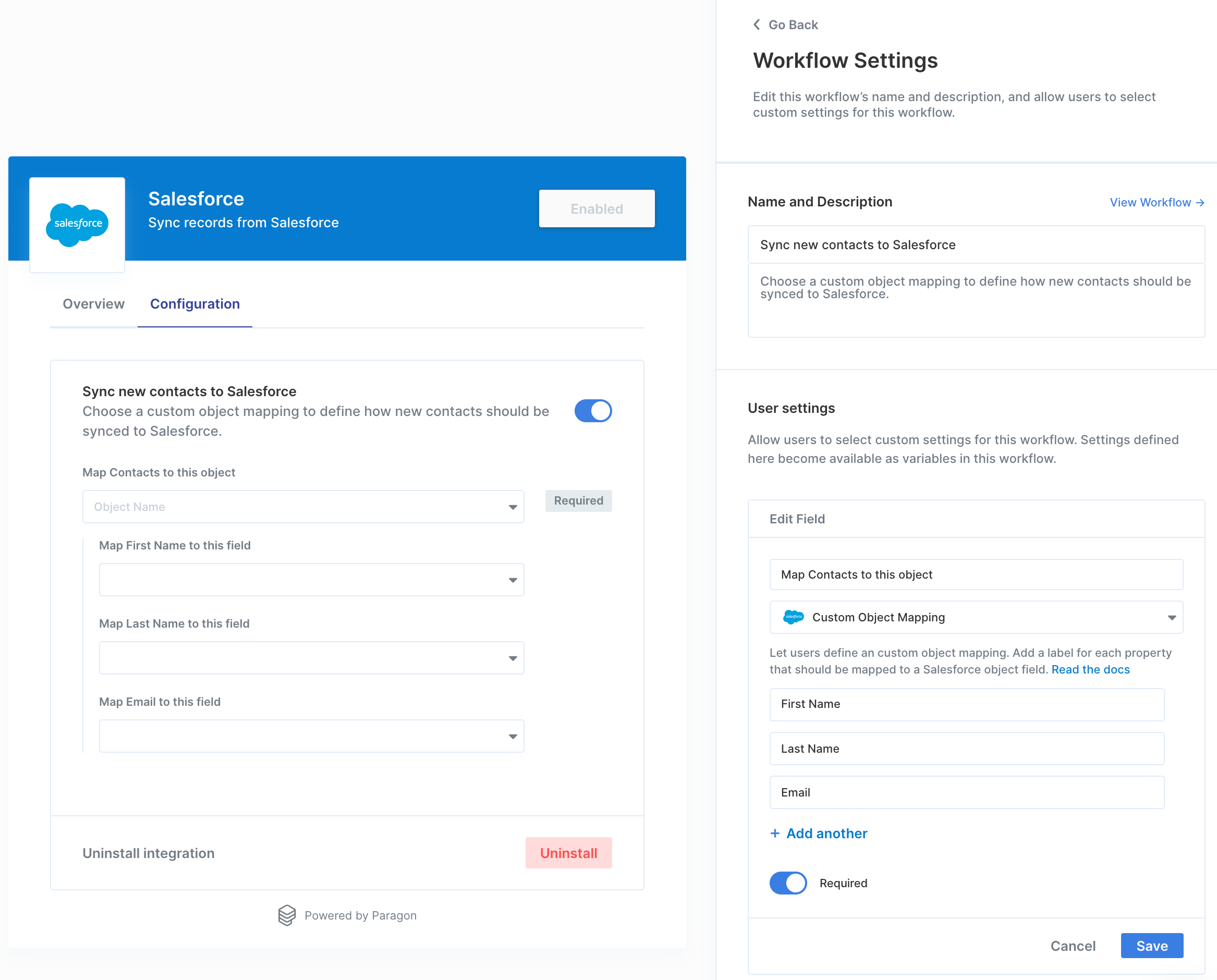Click the Paragon logo icon

(287, 915)
